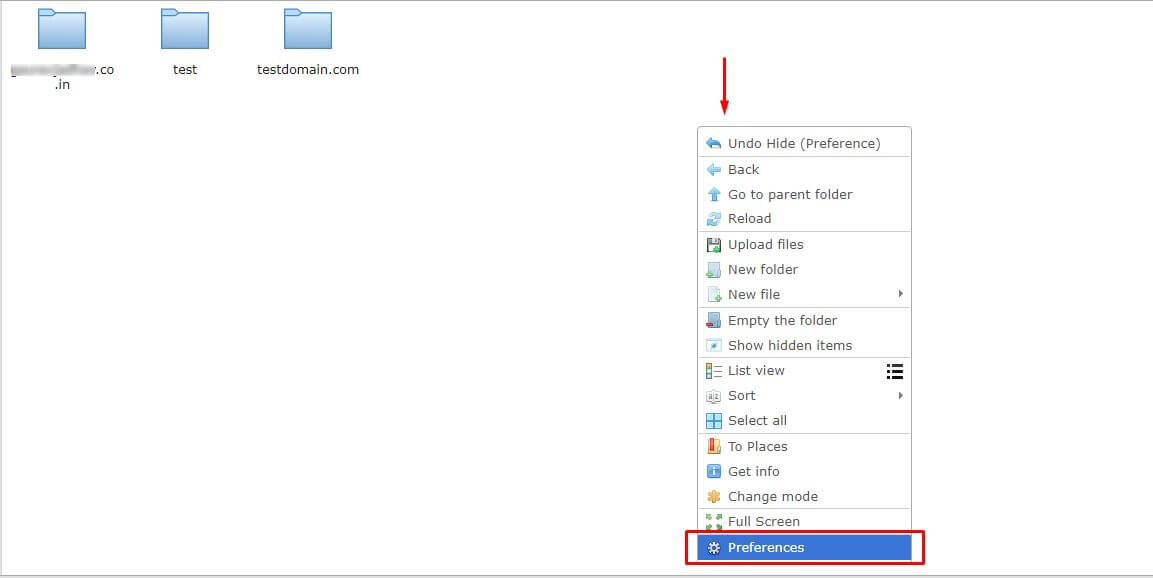
Task: Click the Get info icon
Action: [713, 471]
